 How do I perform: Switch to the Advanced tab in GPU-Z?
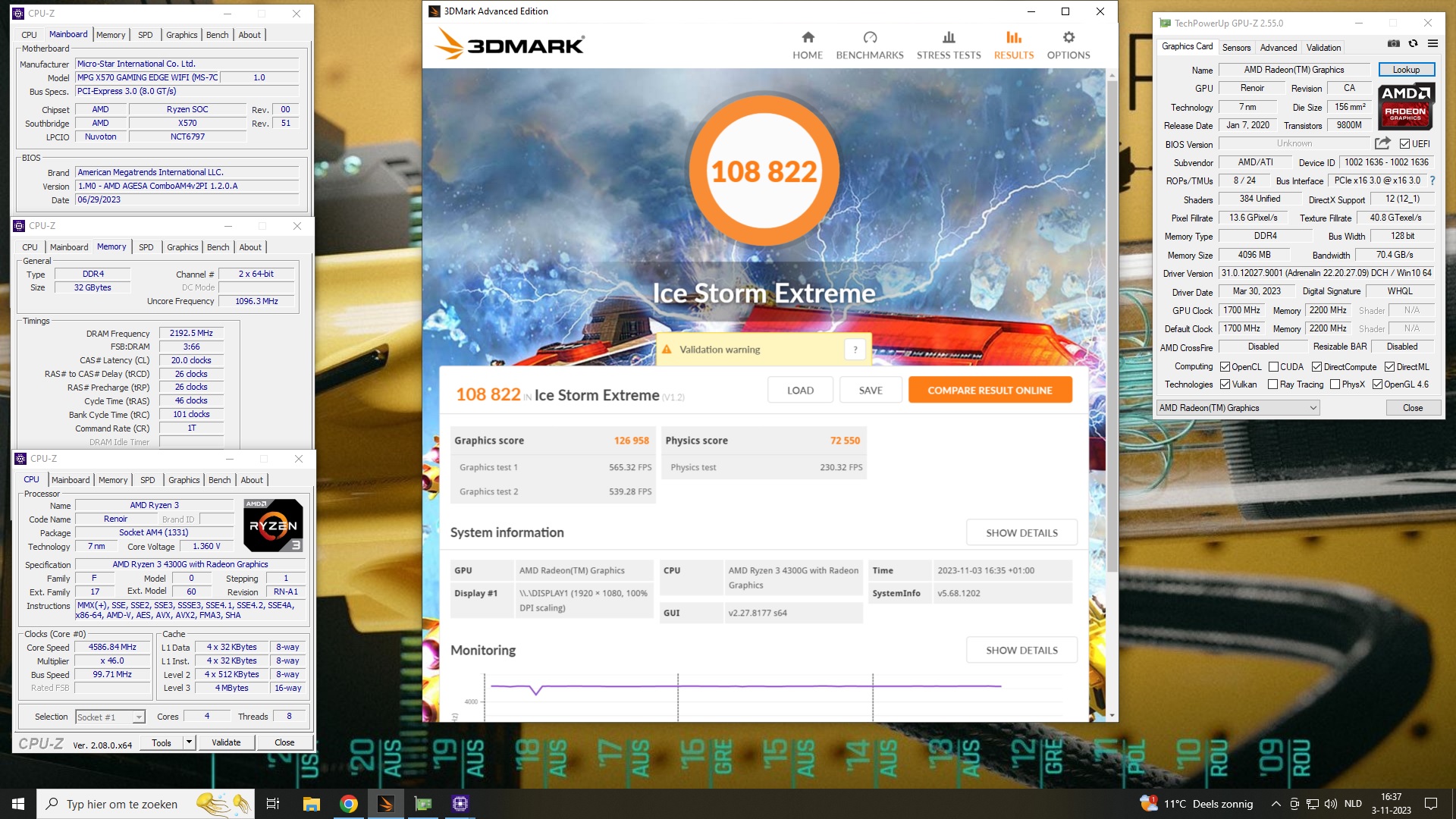[1279, 47]
